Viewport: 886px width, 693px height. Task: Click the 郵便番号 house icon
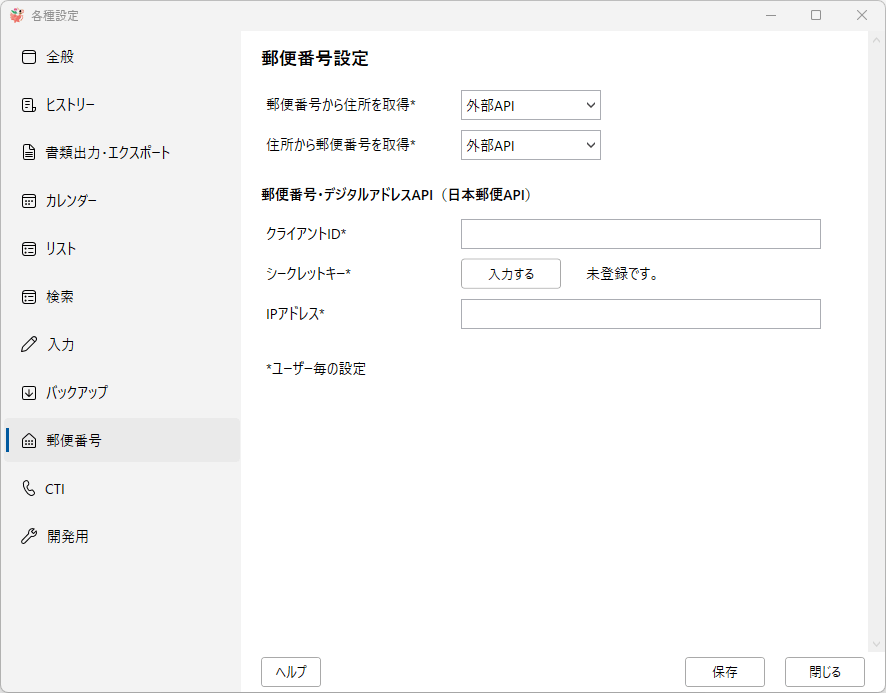coord(29,440)
